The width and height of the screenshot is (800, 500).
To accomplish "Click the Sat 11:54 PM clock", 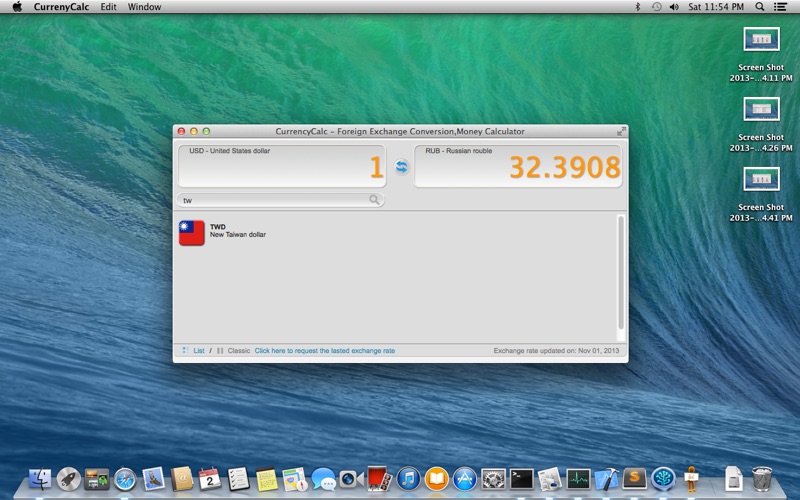I will [x=716, y=7].
